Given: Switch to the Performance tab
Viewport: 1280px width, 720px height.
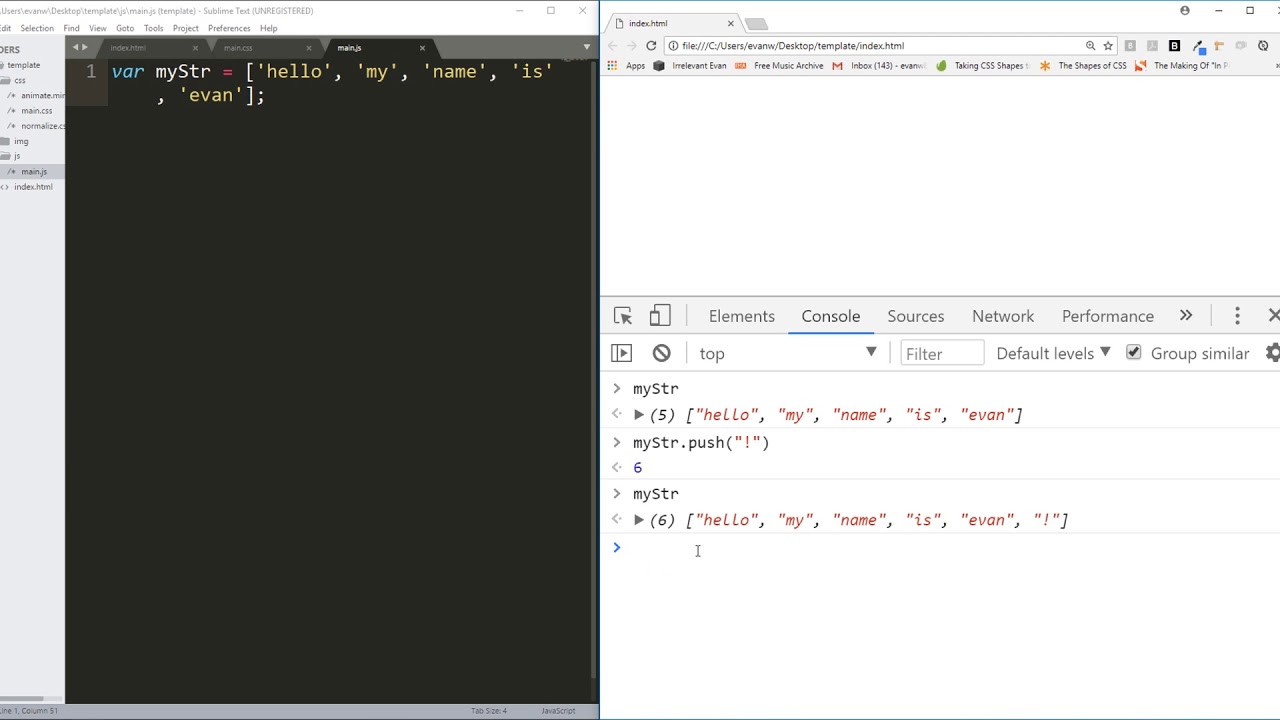Looking at the screenshot, I should pos(1108,316).
